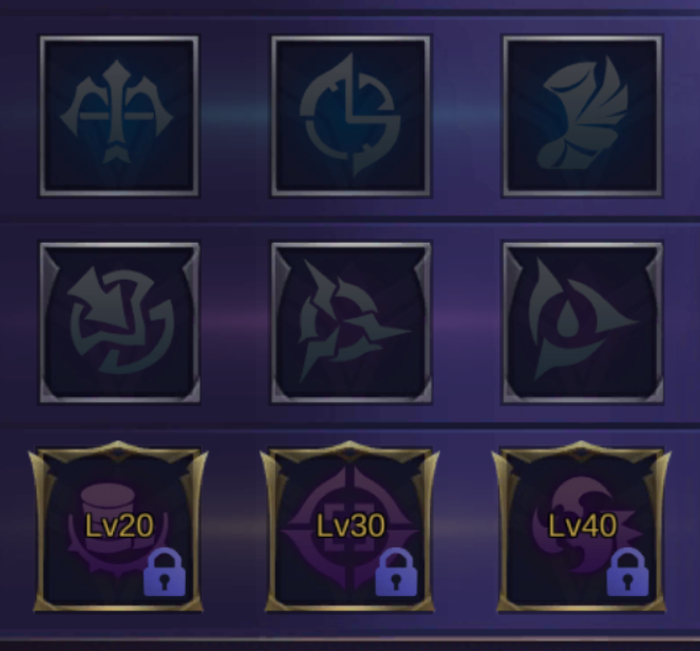Pick the winged boot talent icon

583,116
